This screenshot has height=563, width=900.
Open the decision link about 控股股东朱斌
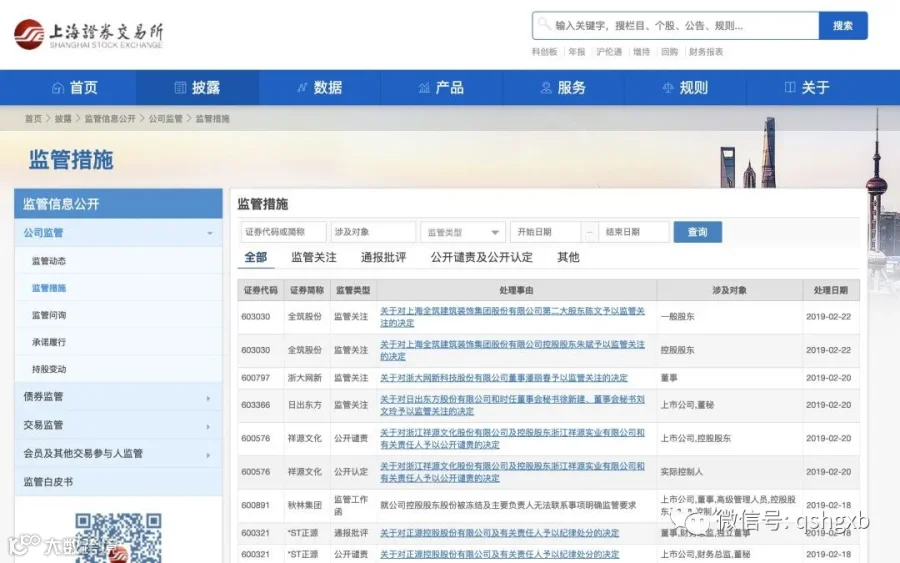(x=512, y=350)
